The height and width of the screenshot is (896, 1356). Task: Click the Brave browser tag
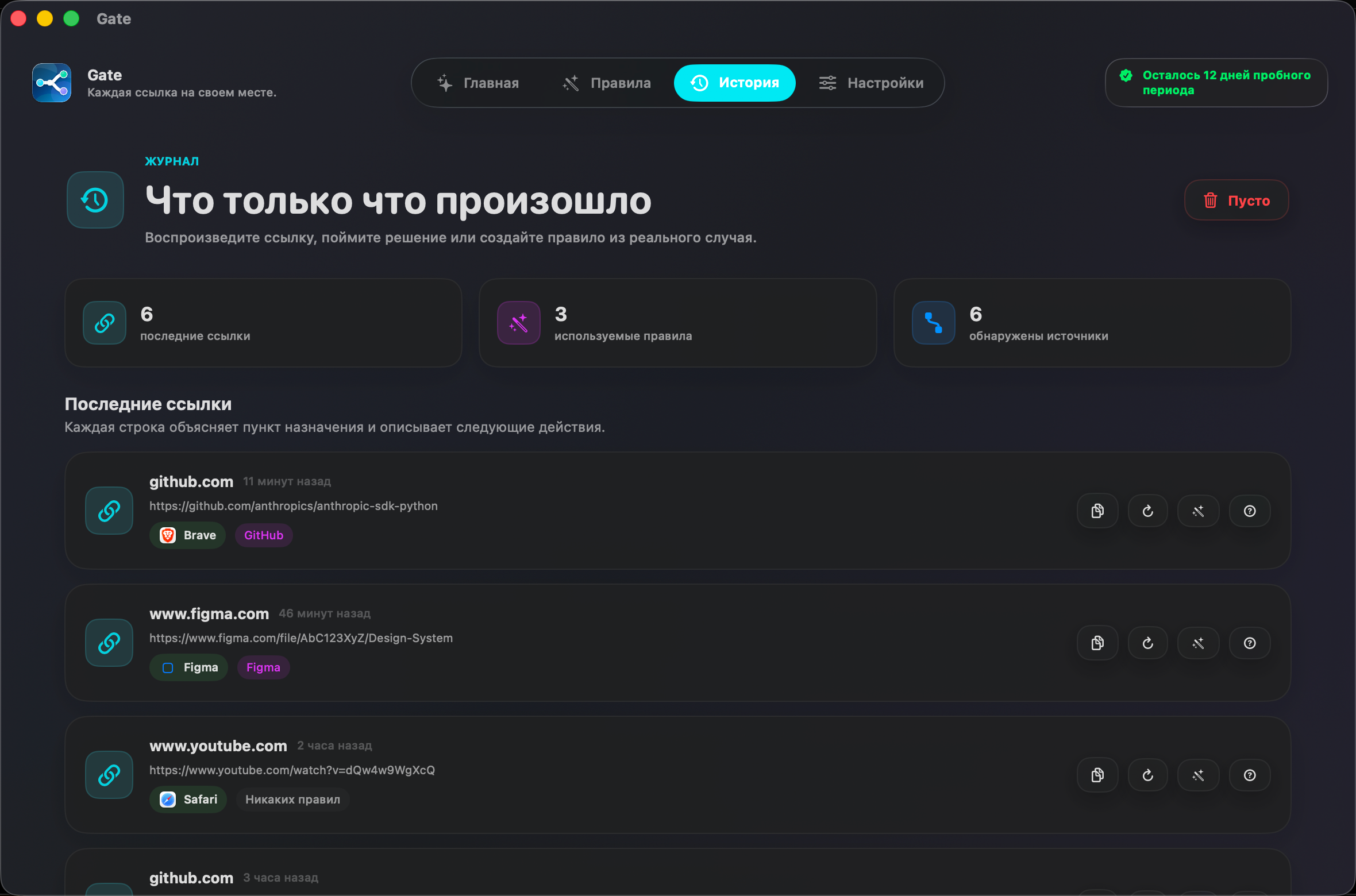click(x=188, y=535)
